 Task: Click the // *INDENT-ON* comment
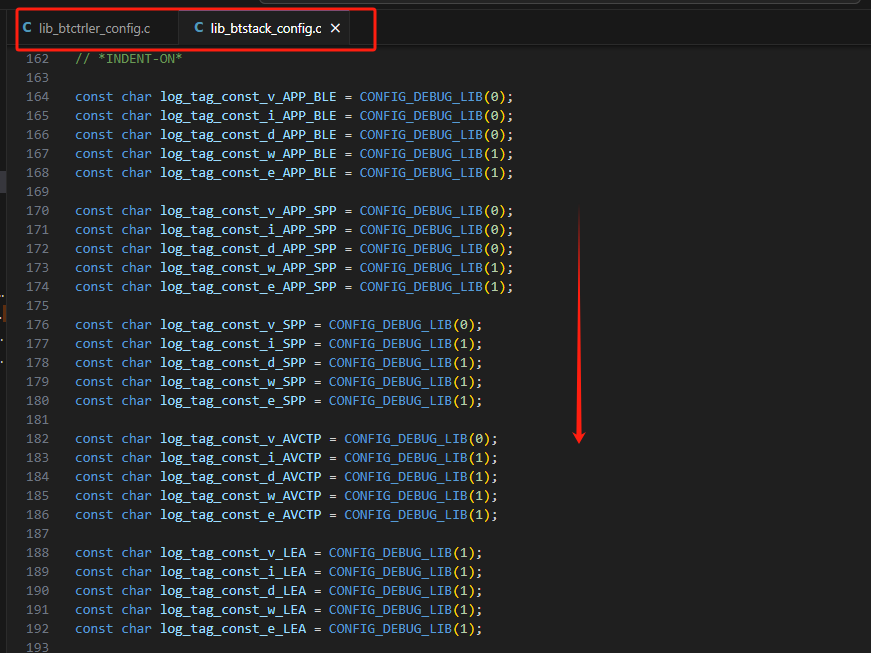129,59
